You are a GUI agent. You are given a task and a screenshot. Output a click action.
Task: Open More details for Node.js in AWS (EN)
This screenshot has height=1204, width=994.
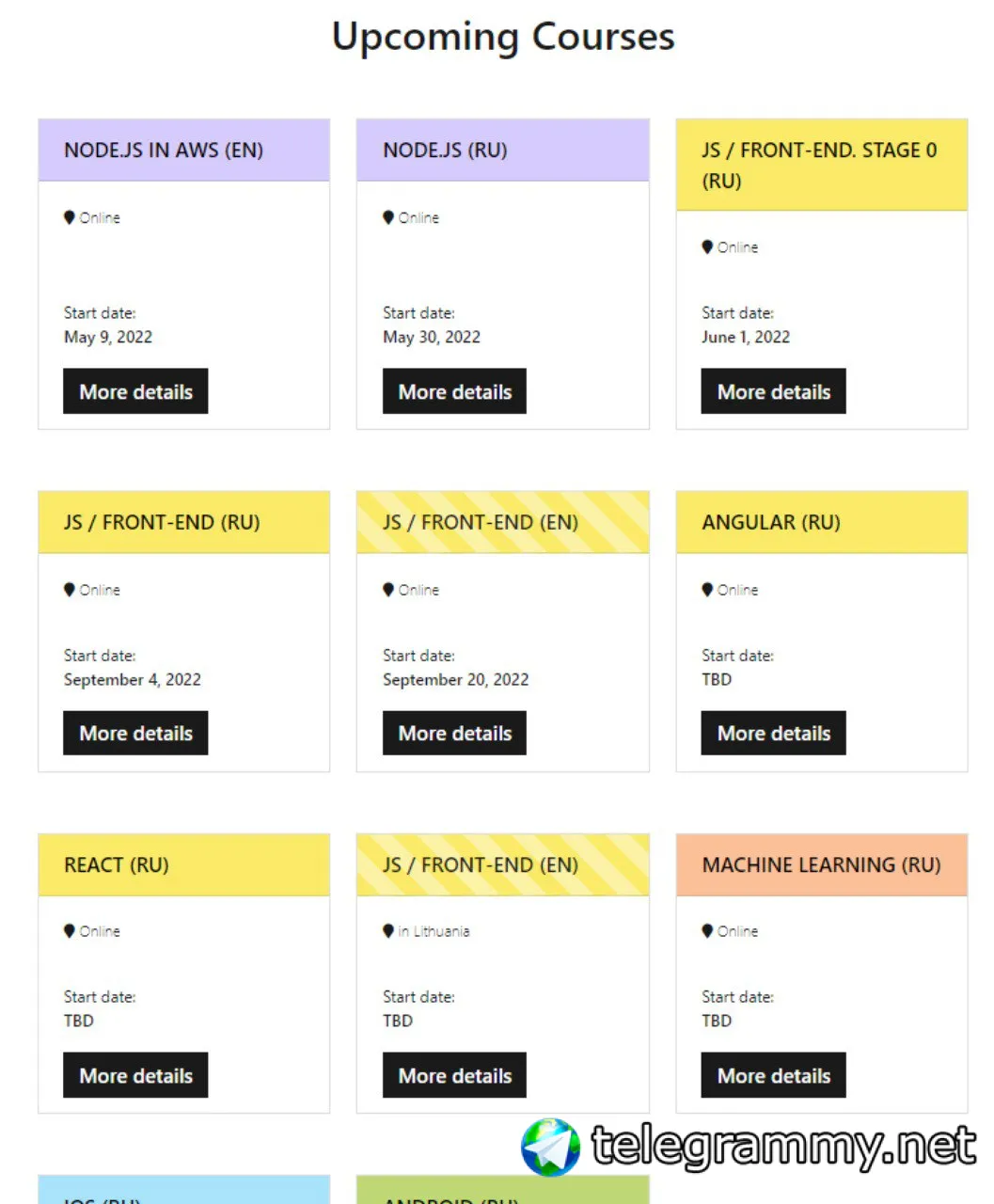(x=135, y=391)
